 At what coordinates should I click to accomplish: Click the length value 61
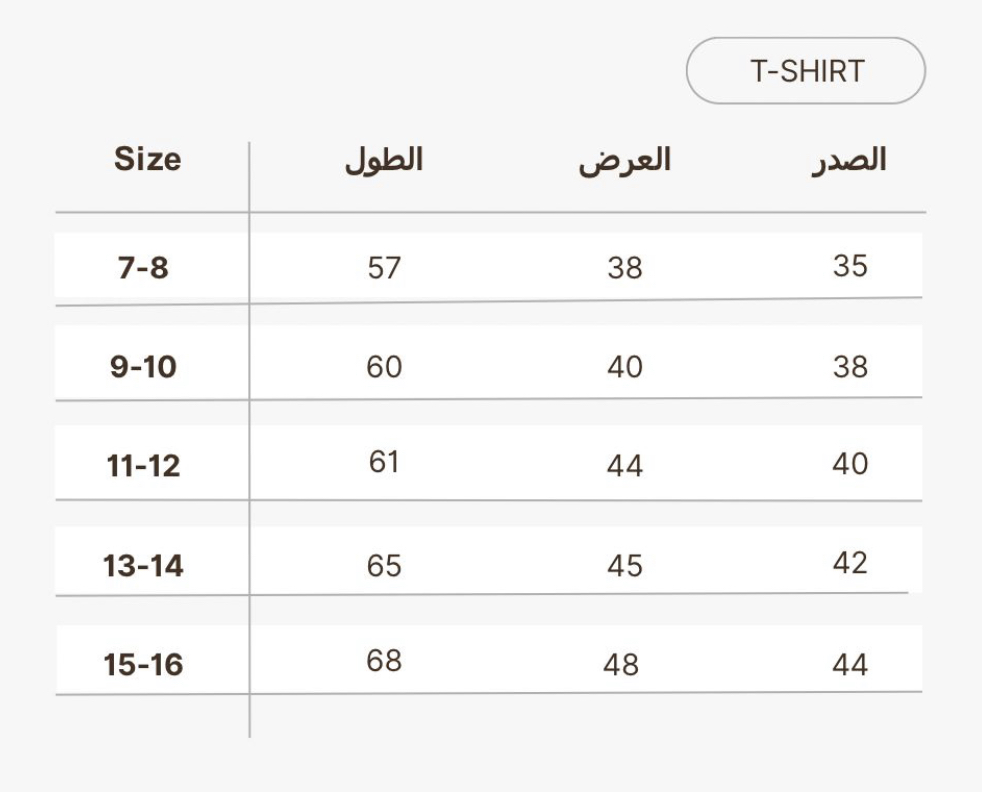(x=384, y=462)
